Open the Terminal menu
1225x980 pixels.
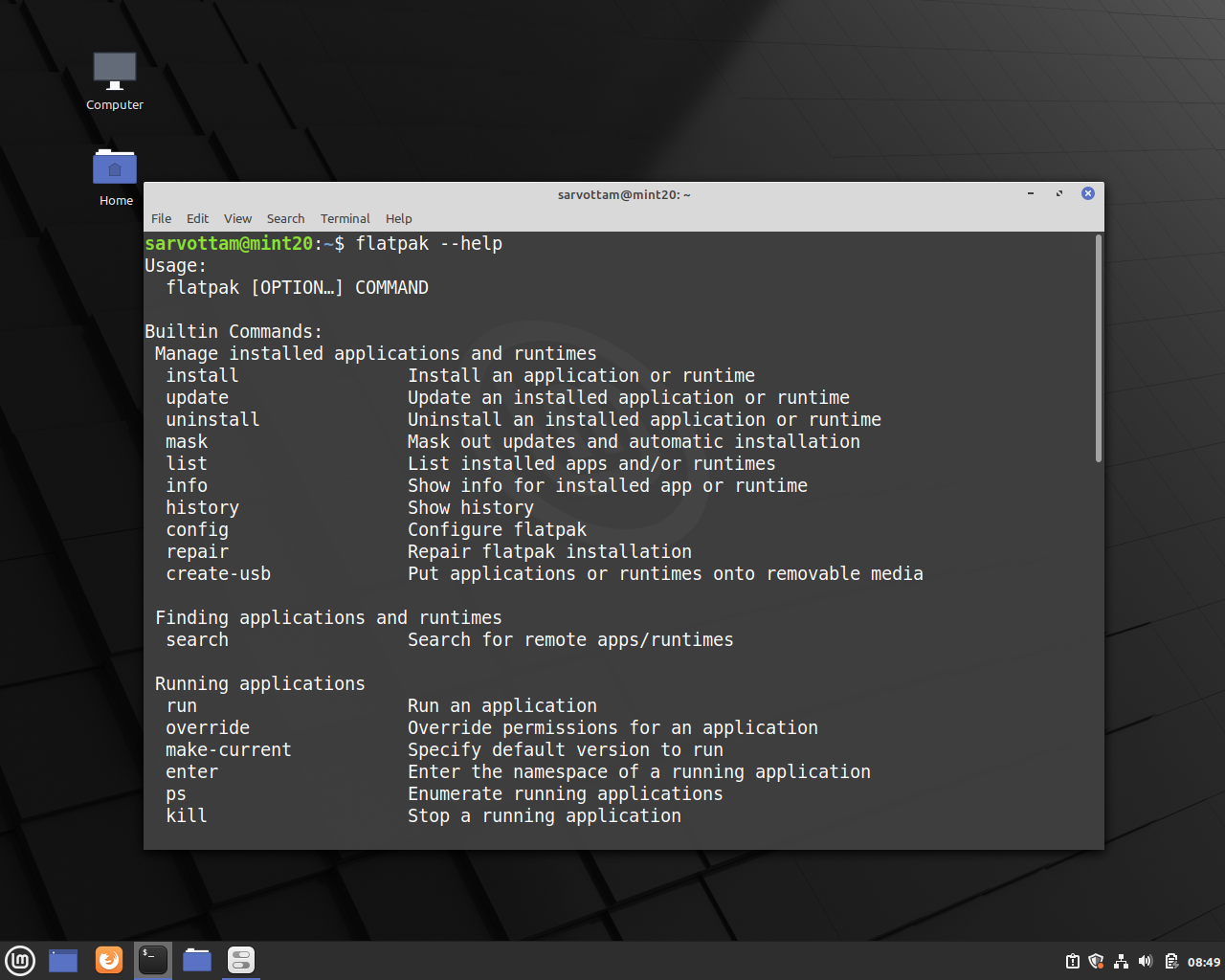345,218
